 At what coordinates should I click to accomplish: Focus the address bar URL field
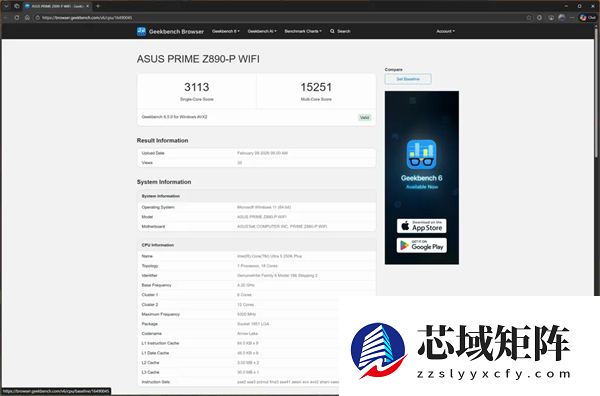(x=281, y=18)
